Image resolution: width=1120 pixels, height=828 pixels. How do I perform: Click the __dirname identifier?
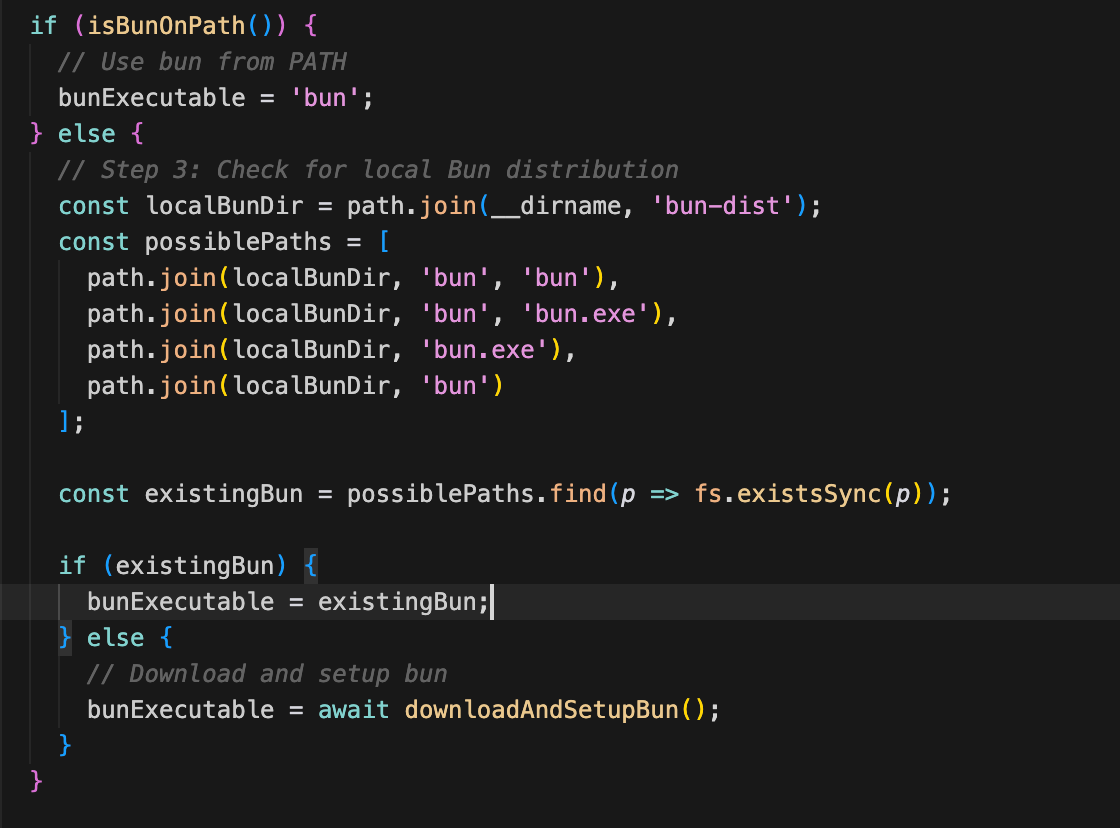click(556, 206)
